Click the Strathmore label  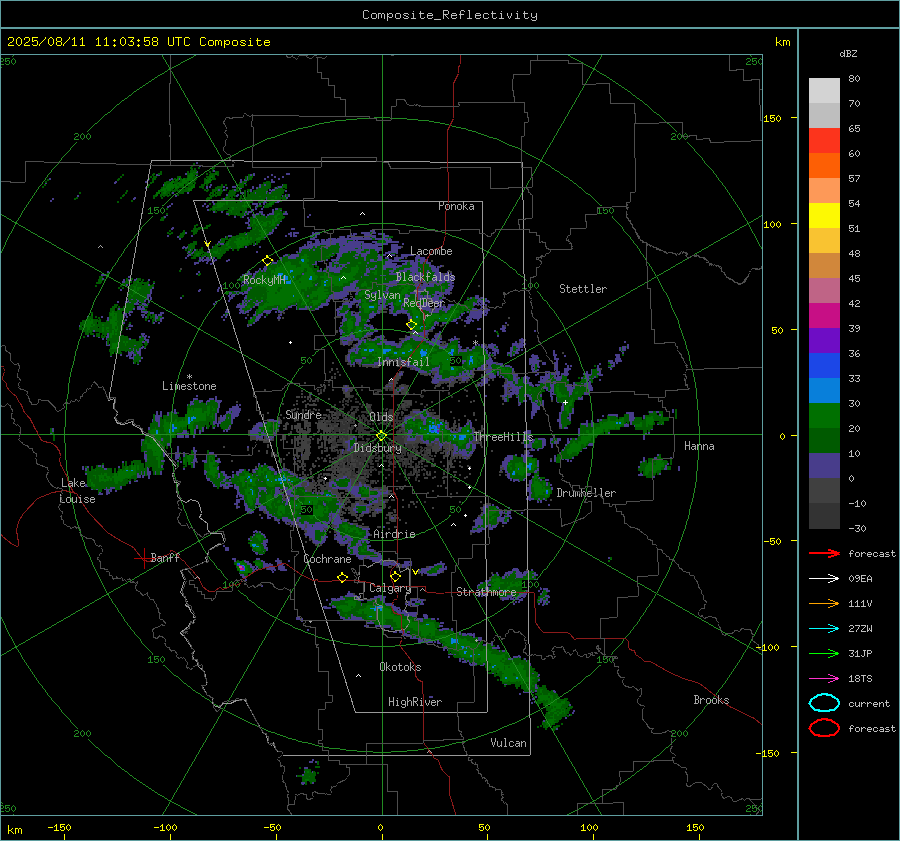(486, 592)
